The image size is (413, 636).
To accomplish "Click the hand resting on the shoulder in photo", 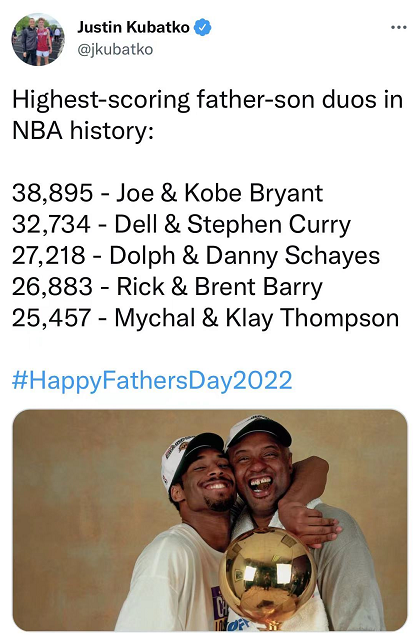I will point(312,523).
